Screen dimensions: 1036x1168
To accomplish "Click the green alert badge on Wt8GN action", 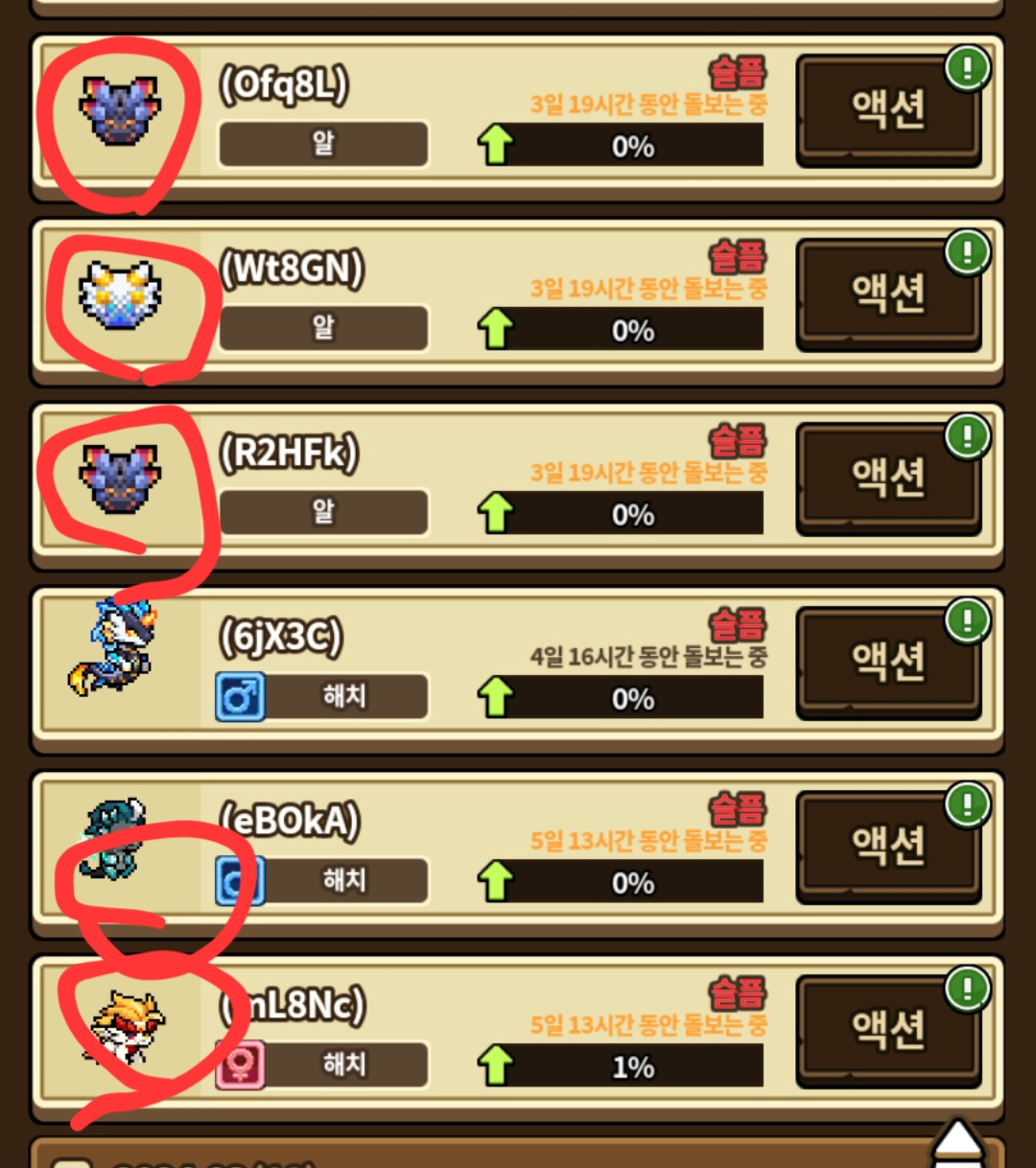I will point(967,252).
